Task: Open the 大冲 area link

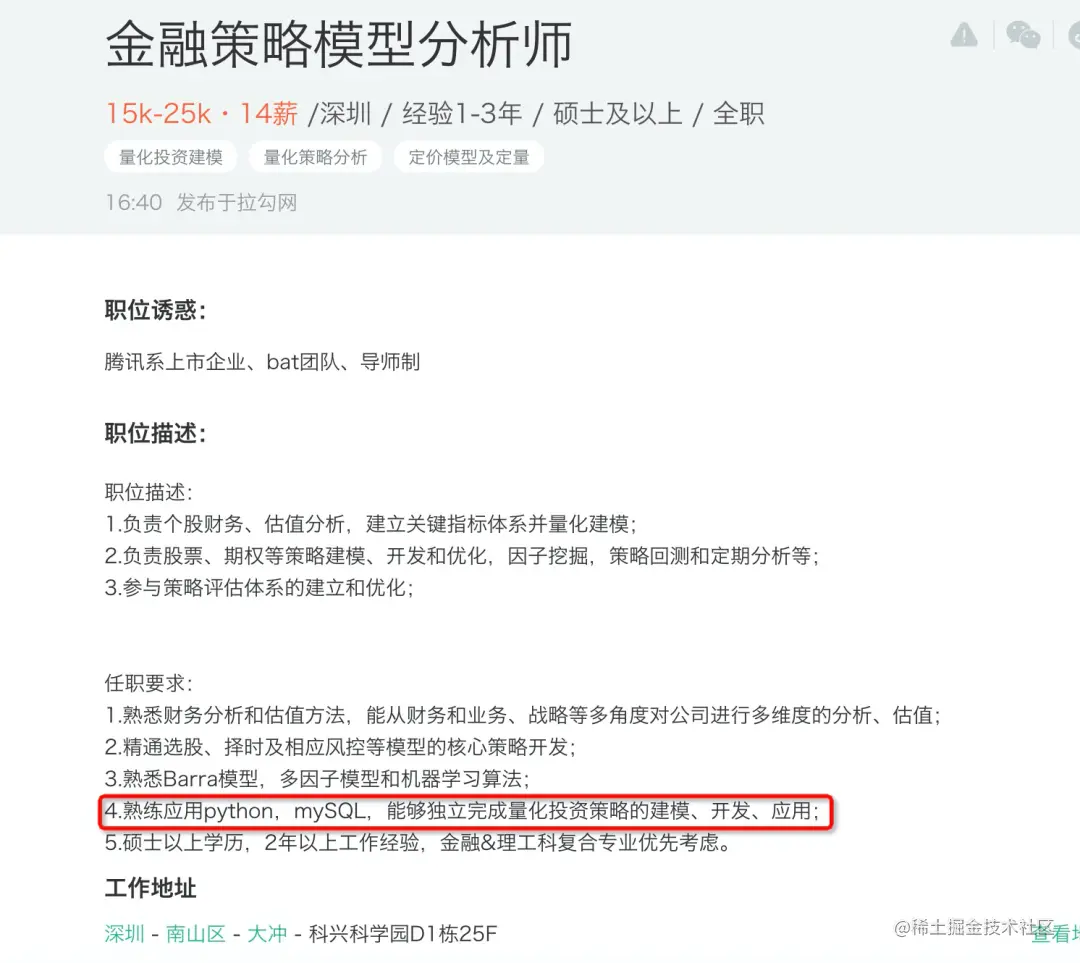Action: pyautogui.click(x=267, y=934)
